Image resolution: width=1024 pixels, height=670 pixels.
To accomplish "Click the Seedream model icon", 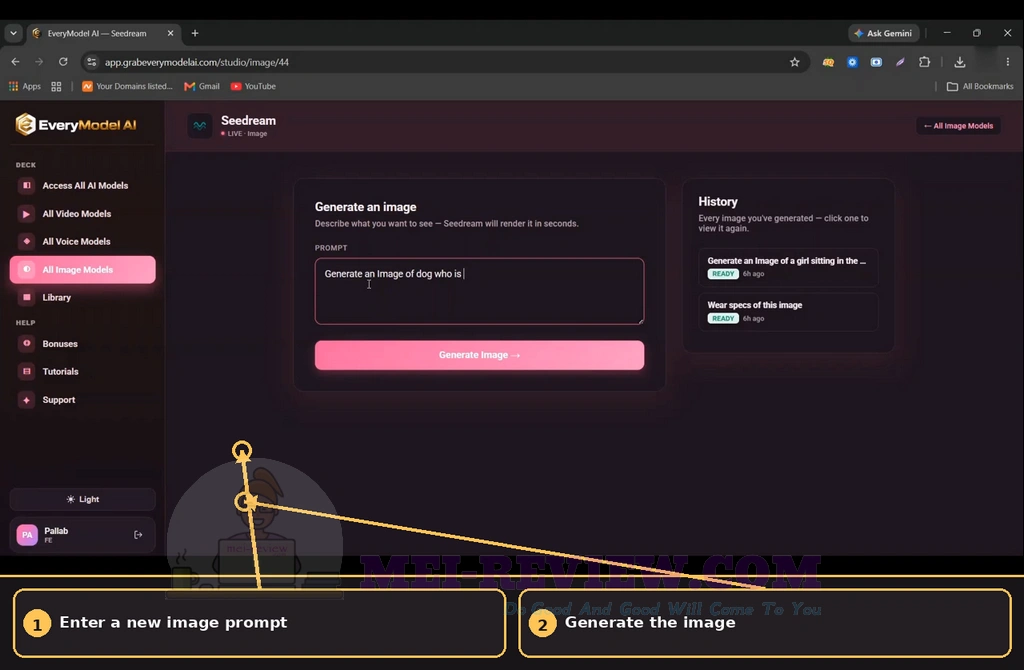I will [x=200, y=125].
